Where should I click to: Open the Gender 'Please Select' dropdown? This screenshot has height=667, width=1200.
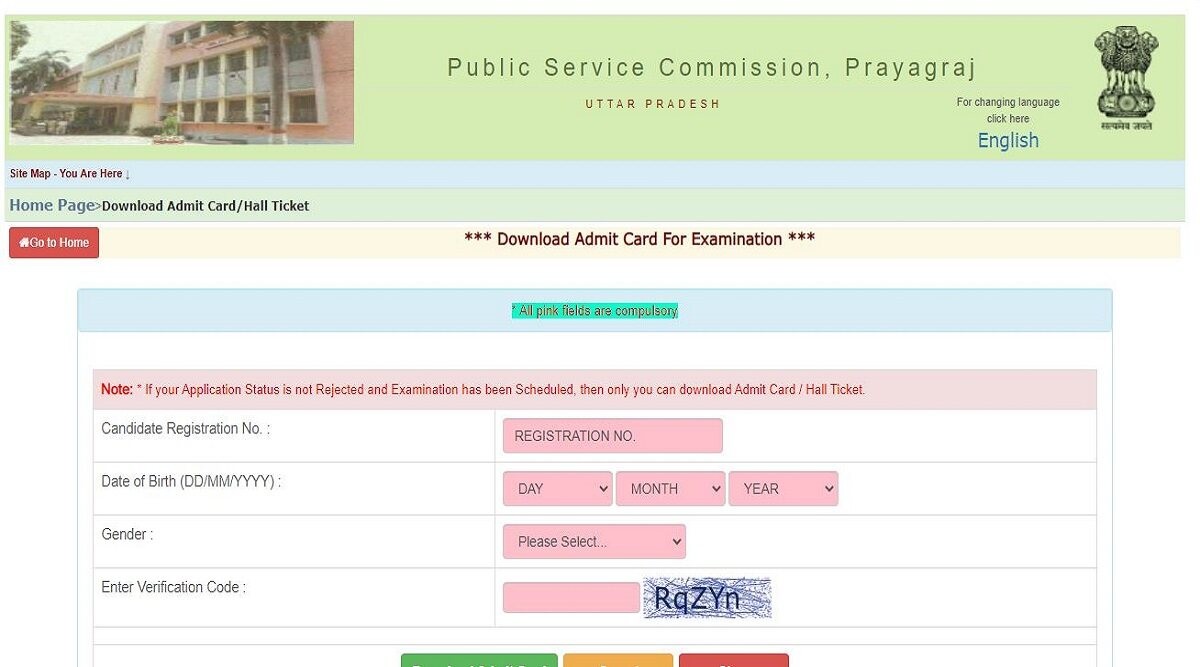point(594,542)
